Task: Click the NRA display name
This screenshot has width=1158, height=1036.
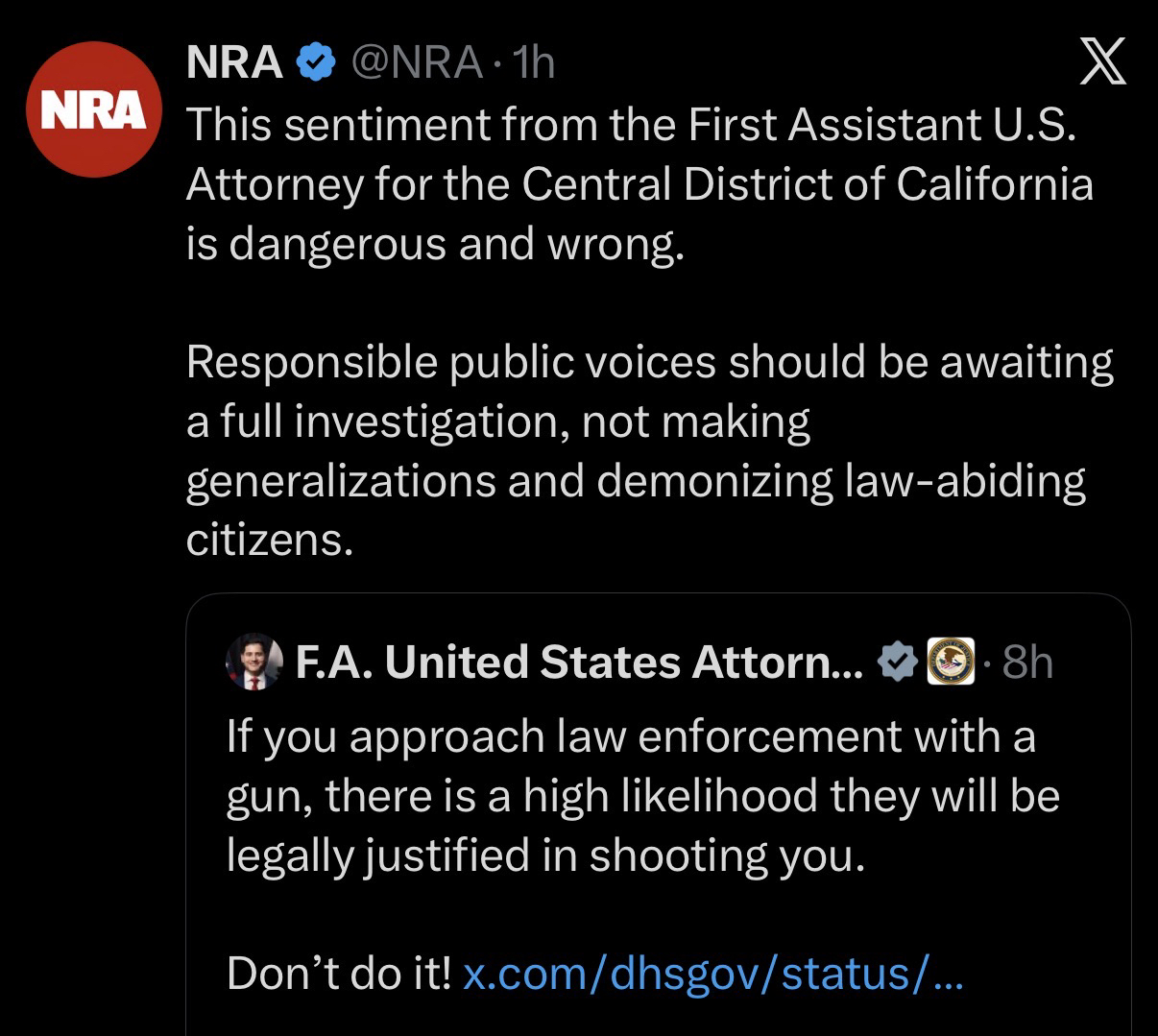Action: tap(233, 63)
